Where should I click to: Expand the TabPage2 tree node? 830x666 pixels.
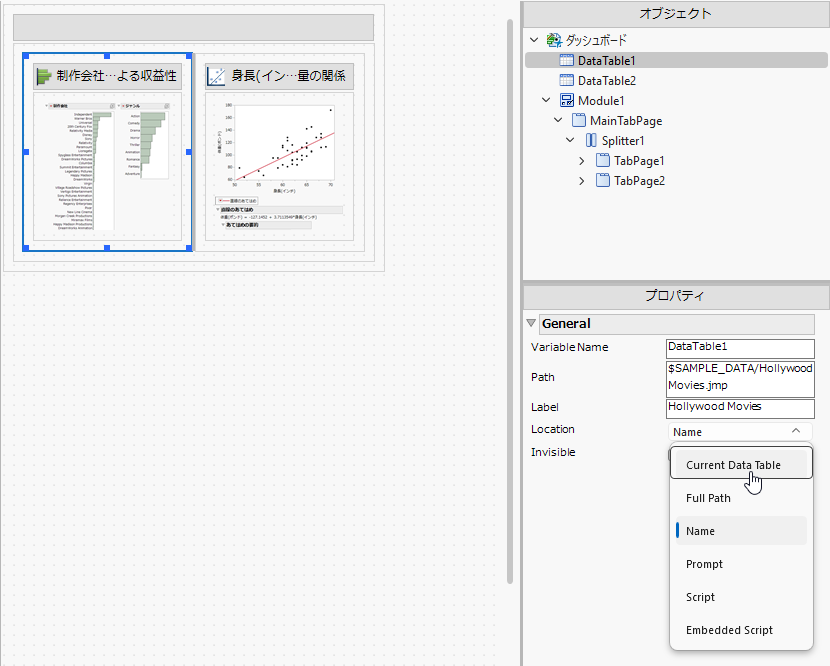click(x=582, y=181)
